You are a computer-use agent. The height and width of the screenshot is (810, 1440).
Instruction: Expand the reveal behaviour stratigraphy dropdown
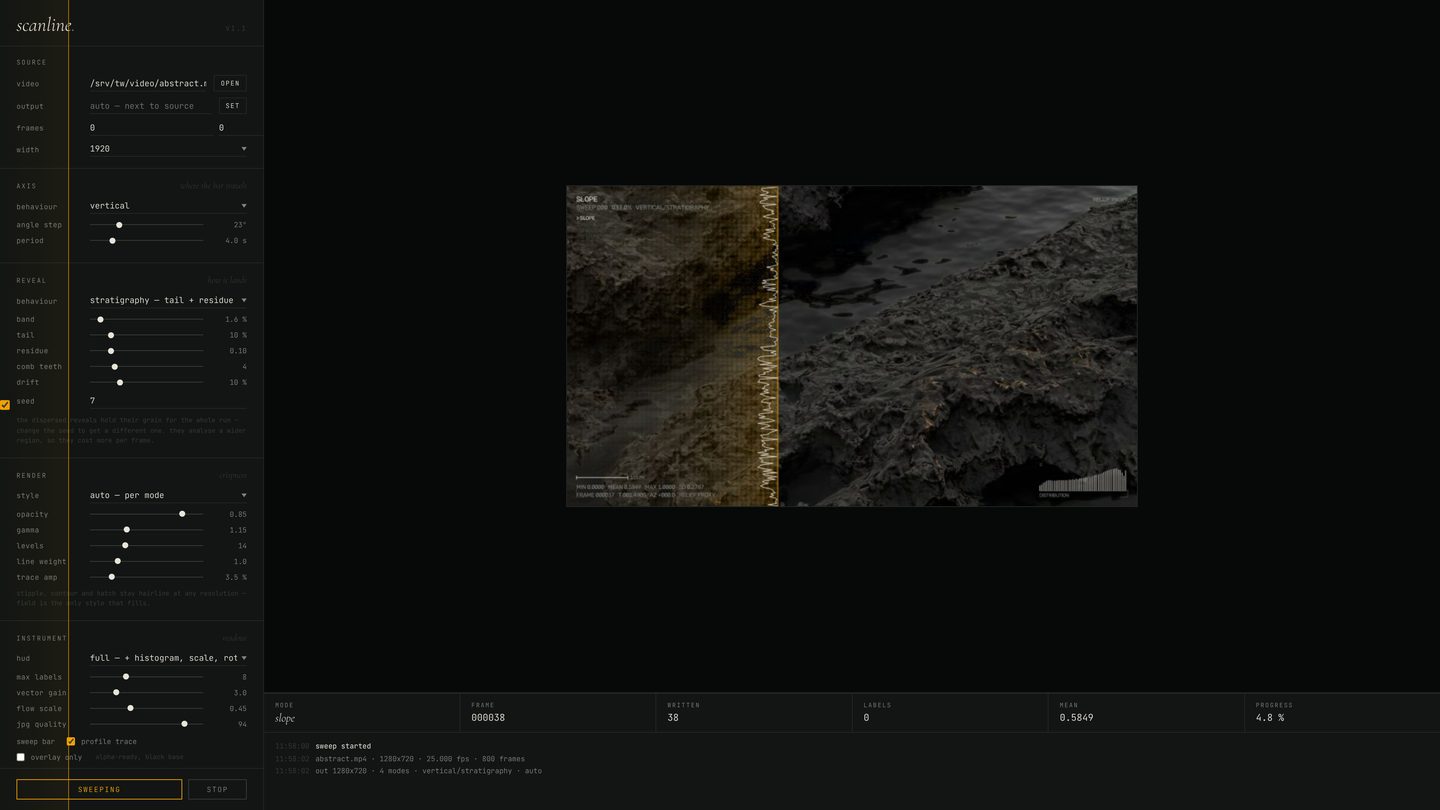tap(168, 300)
